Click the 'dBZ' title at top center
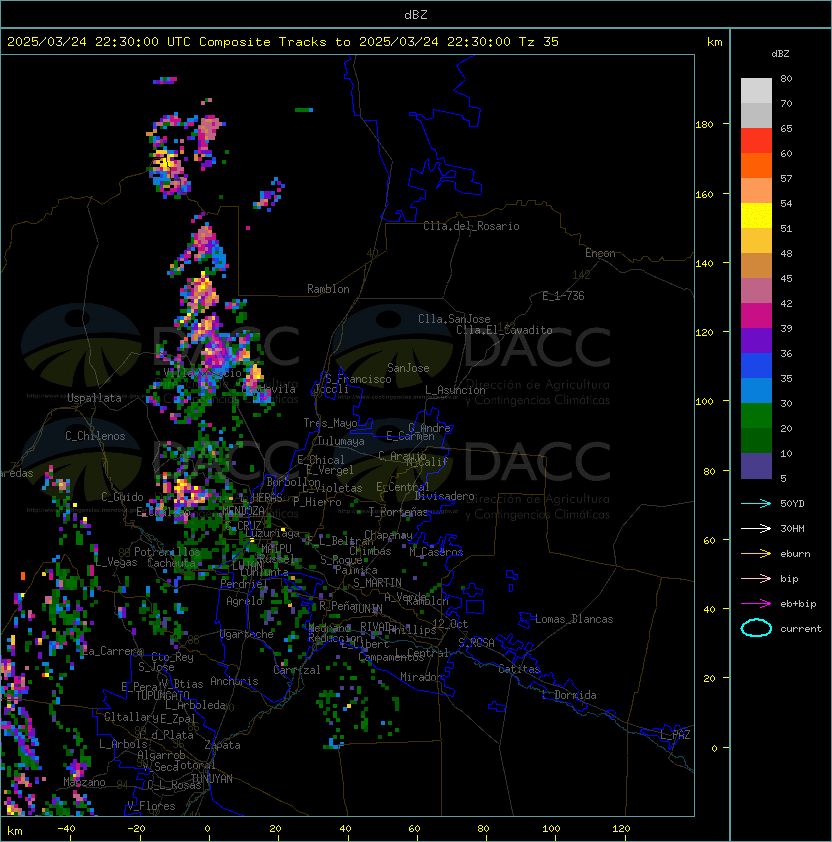This screenshot has height=842, width=832. point(416,14)
